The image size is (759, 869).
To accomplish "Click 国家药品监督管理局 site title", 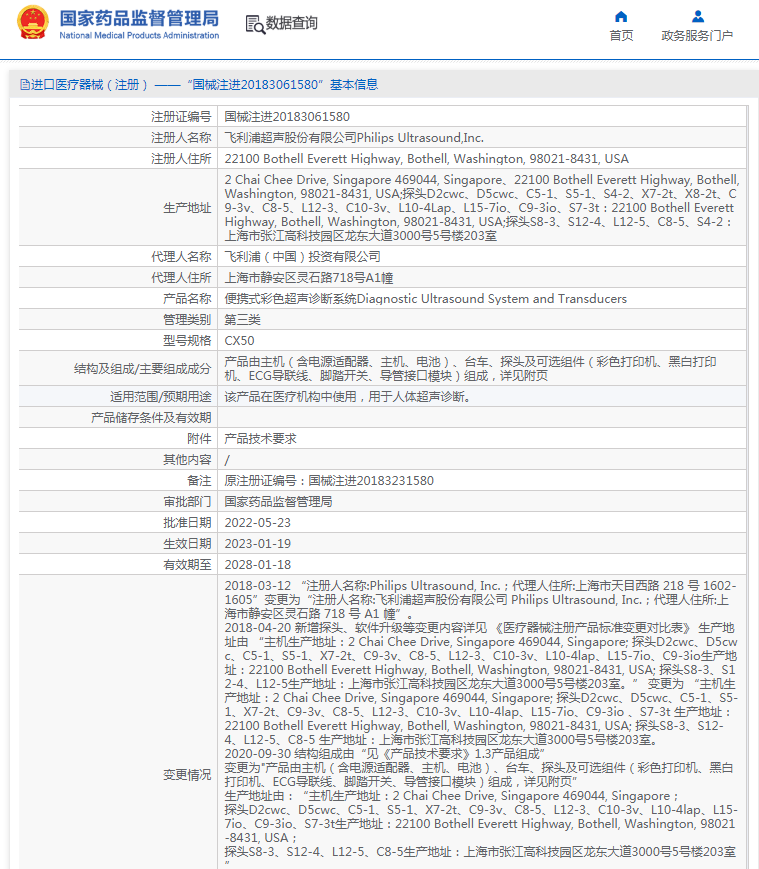I will 139,18.
